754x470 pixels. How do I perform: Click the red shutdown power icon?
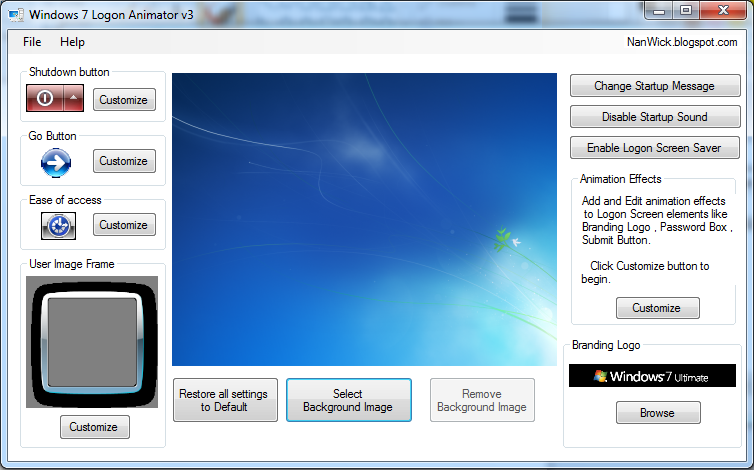(x=45, y=98)
